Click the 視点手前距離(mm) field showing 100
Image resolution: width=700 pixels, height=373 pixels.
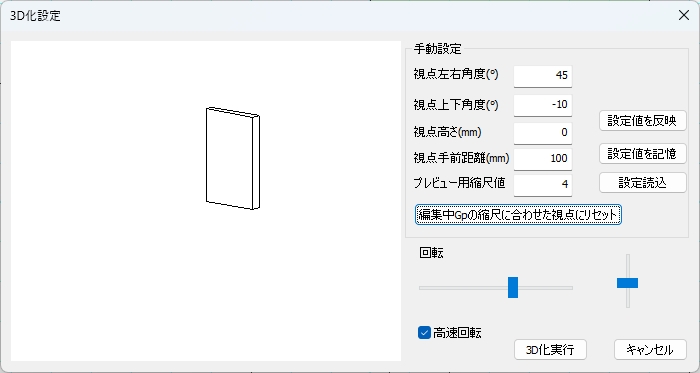point(543,159)
